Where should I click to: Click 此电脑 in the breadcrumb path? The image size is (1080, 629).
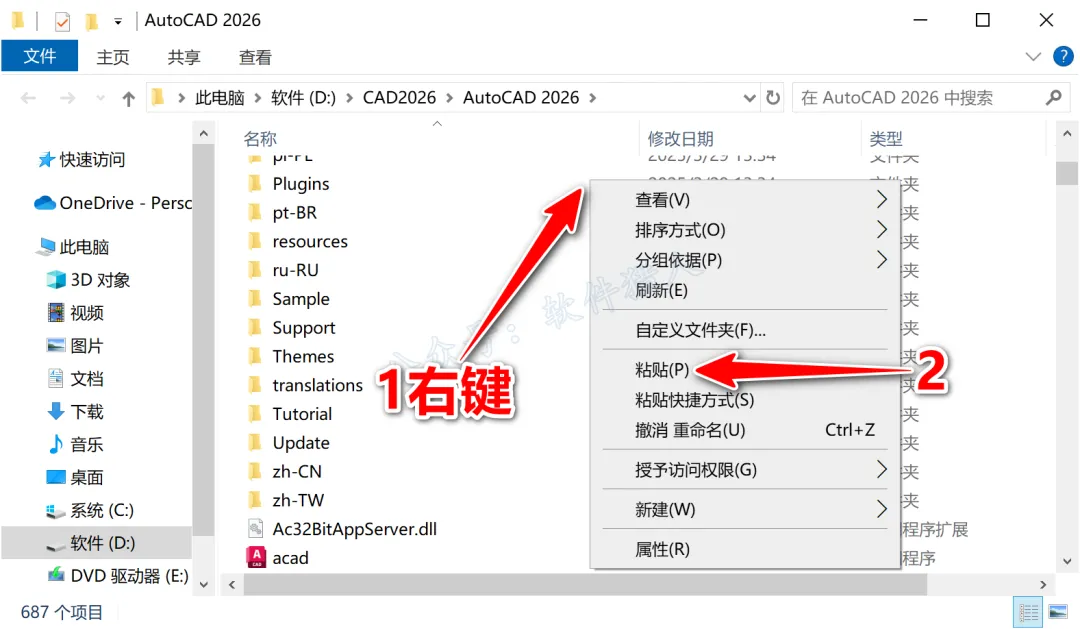(x=220, y=98)
